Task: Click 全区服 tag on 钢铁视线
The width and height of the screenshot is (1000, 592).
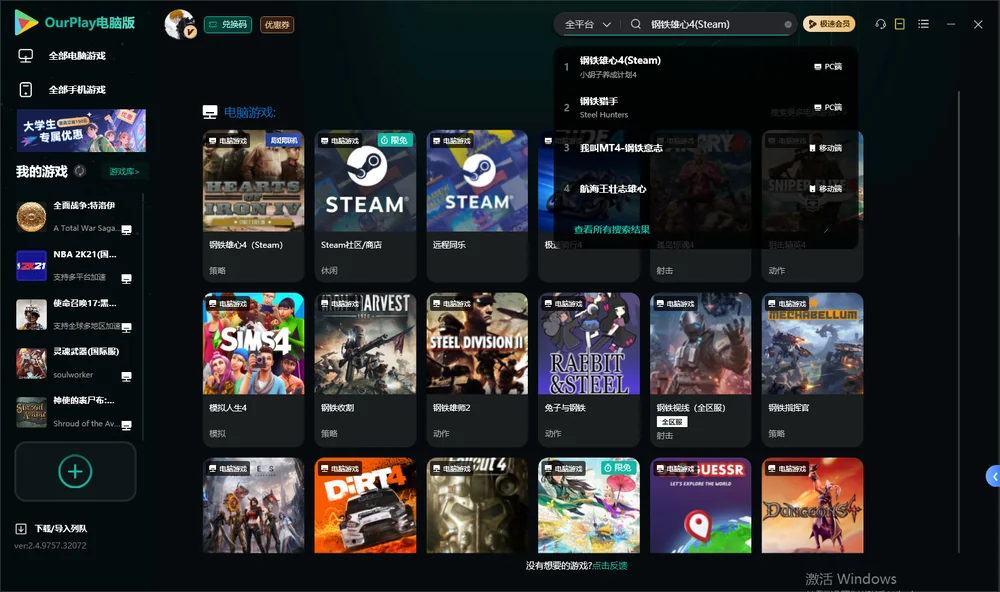Action: 672,422
